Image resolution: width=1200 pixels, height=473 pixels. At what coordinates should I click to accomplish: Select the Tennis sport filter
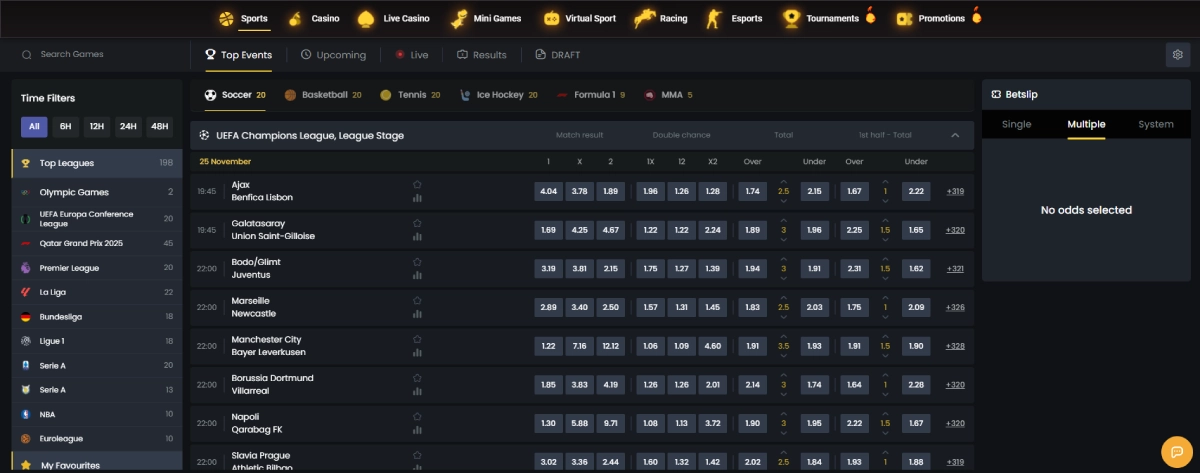(410, 95)
